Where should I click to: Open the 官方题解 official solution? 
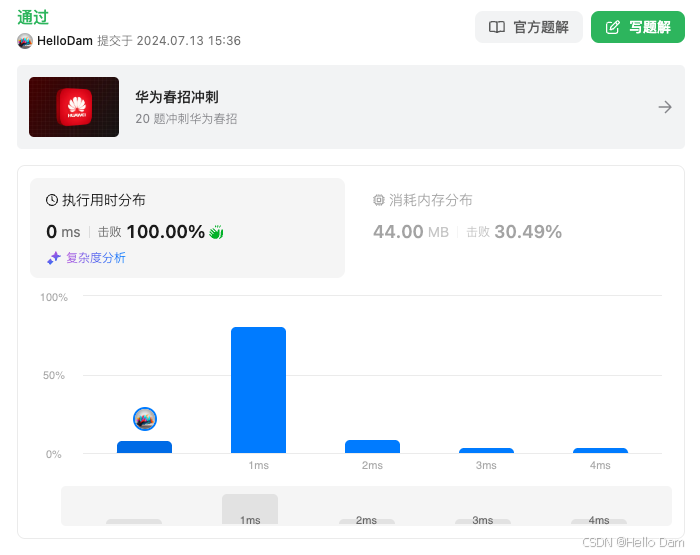click(x=529, y=27)
